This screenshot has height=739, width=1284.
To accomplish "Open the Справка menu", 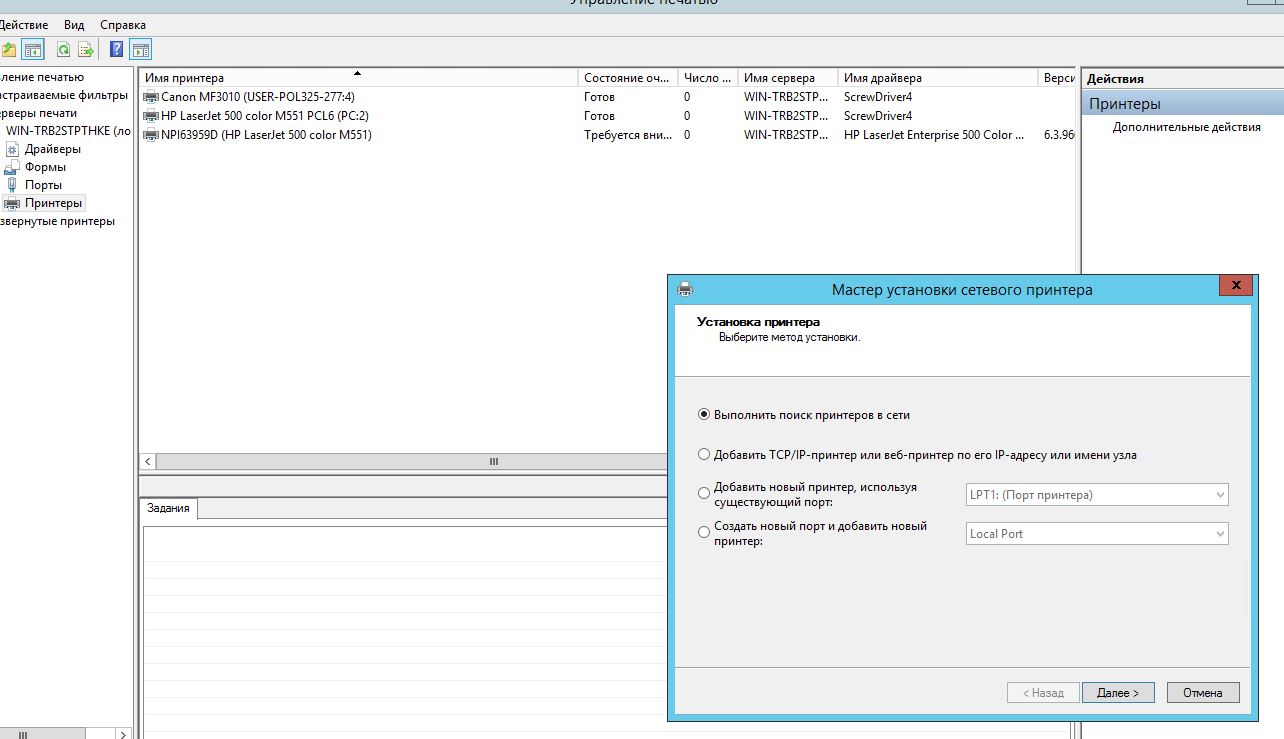I will pos(123,24).
